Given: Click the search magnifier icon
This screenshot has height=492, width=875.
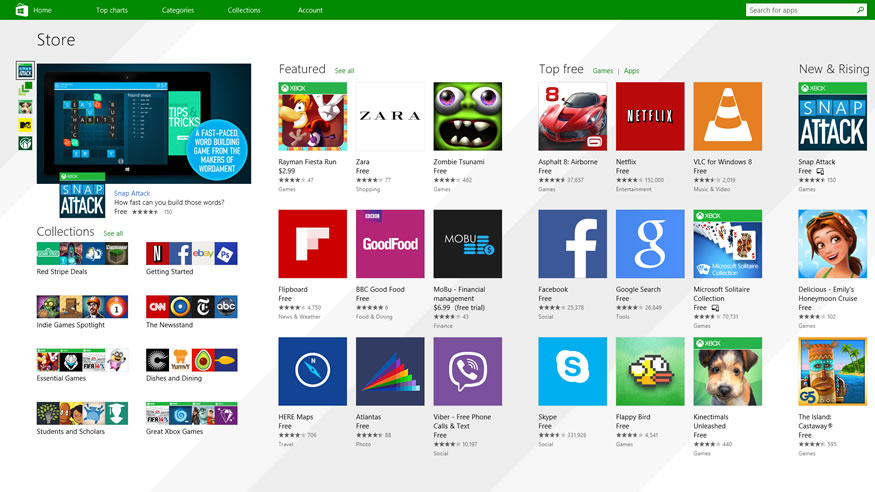Looking at the screenshot, I should 860,10.
